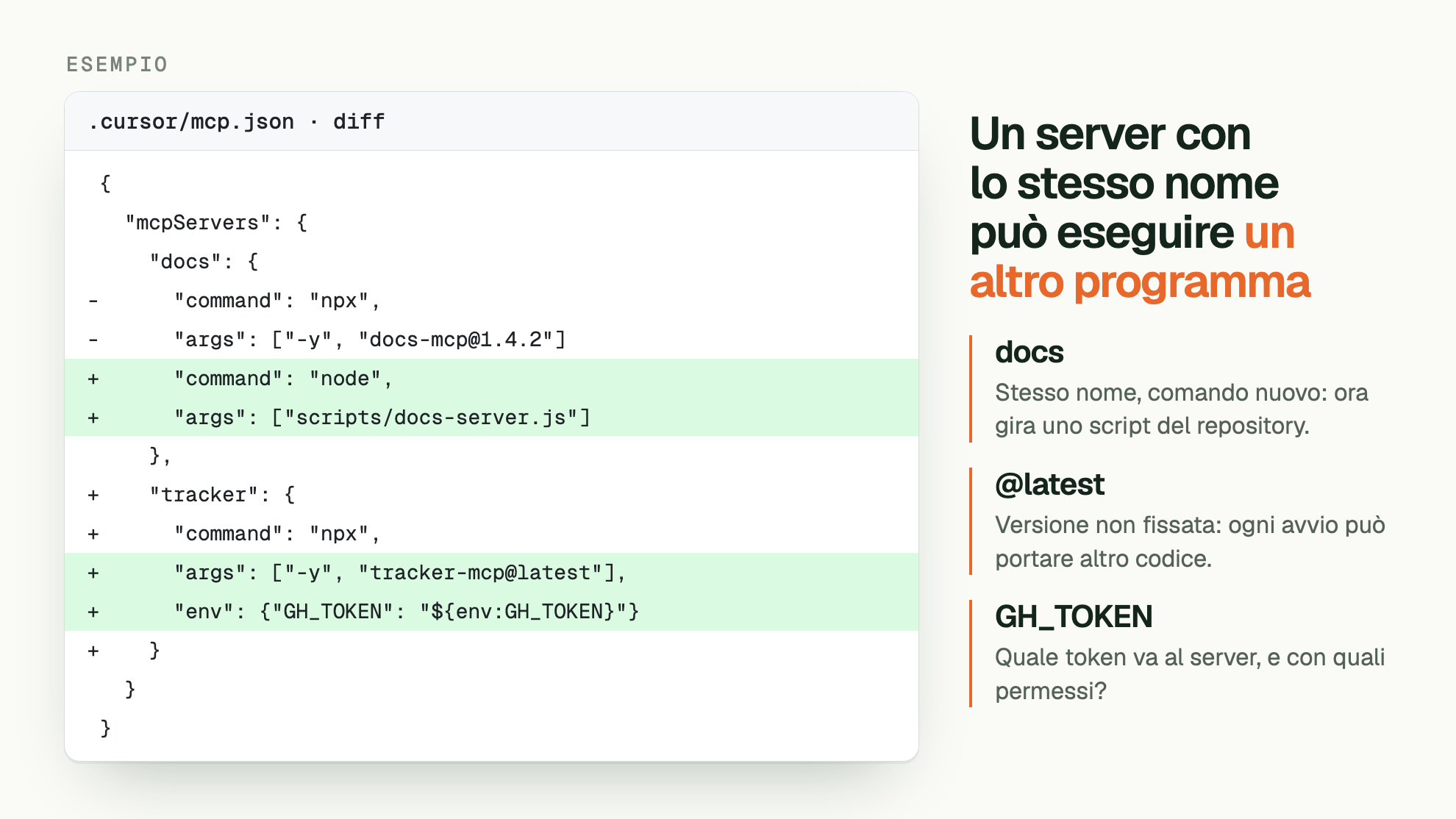This screenshot has height=819, width=1456.
Task: Click the 'Versione non fissata' description
Action: point(1190,542)
